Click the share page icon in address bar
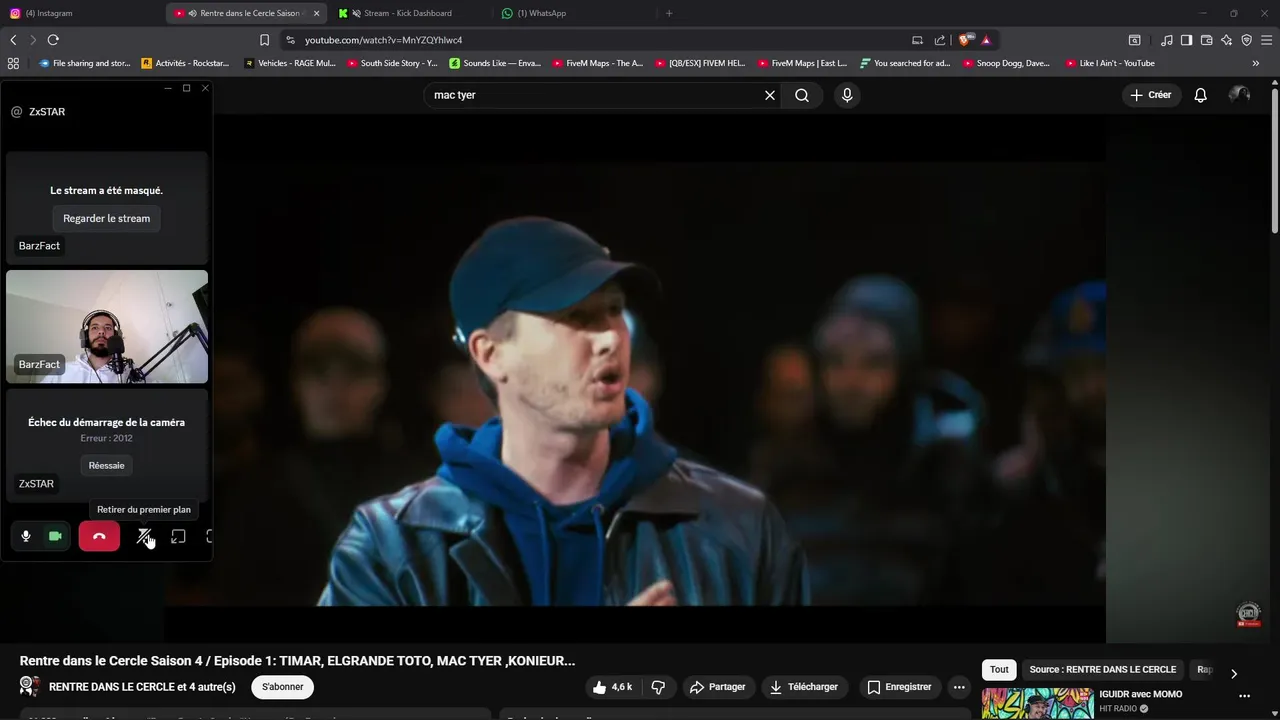The image size is (1280, 720). click(x=940, y=40)
